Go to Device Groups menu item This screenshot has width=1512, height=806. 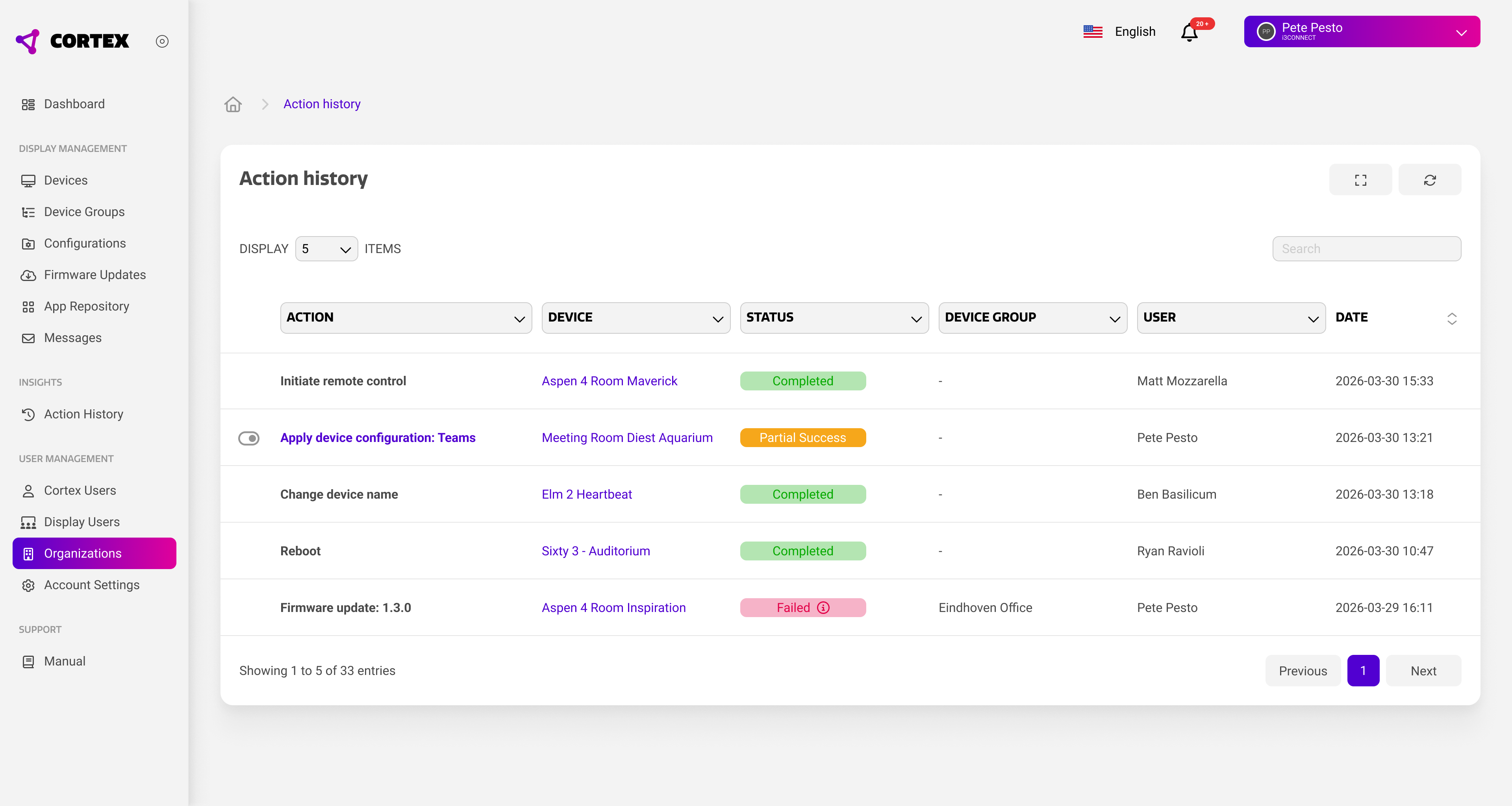84,212
